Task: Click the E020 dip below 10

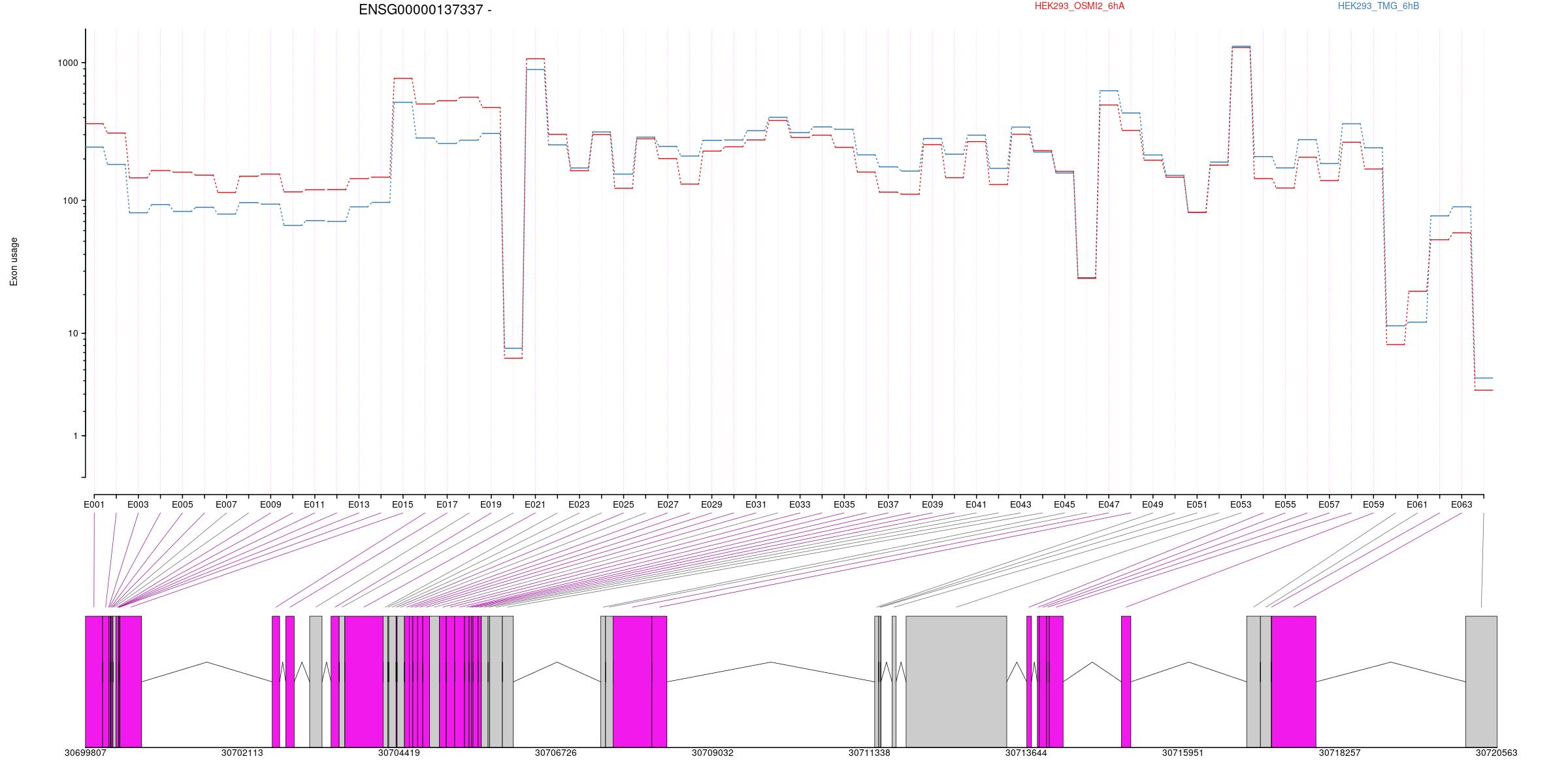Action: 513,353
